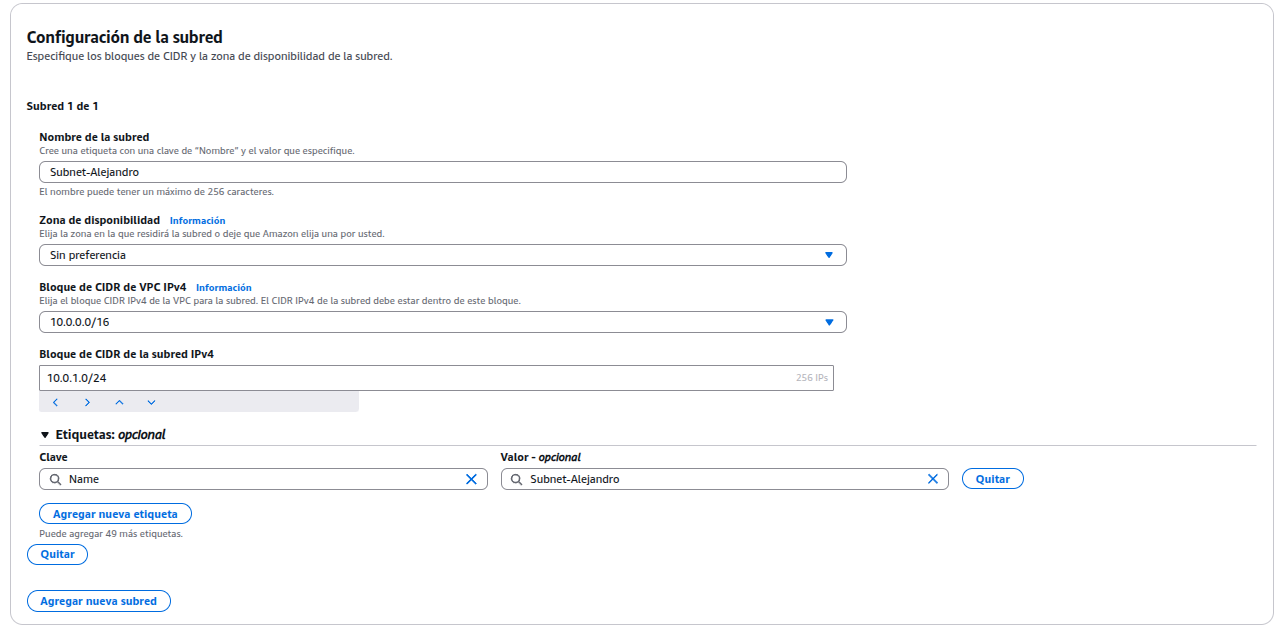Click the down chevron below subnet CIDR
The height and width of the screenshot is (633, 1285).
point(151,402)
